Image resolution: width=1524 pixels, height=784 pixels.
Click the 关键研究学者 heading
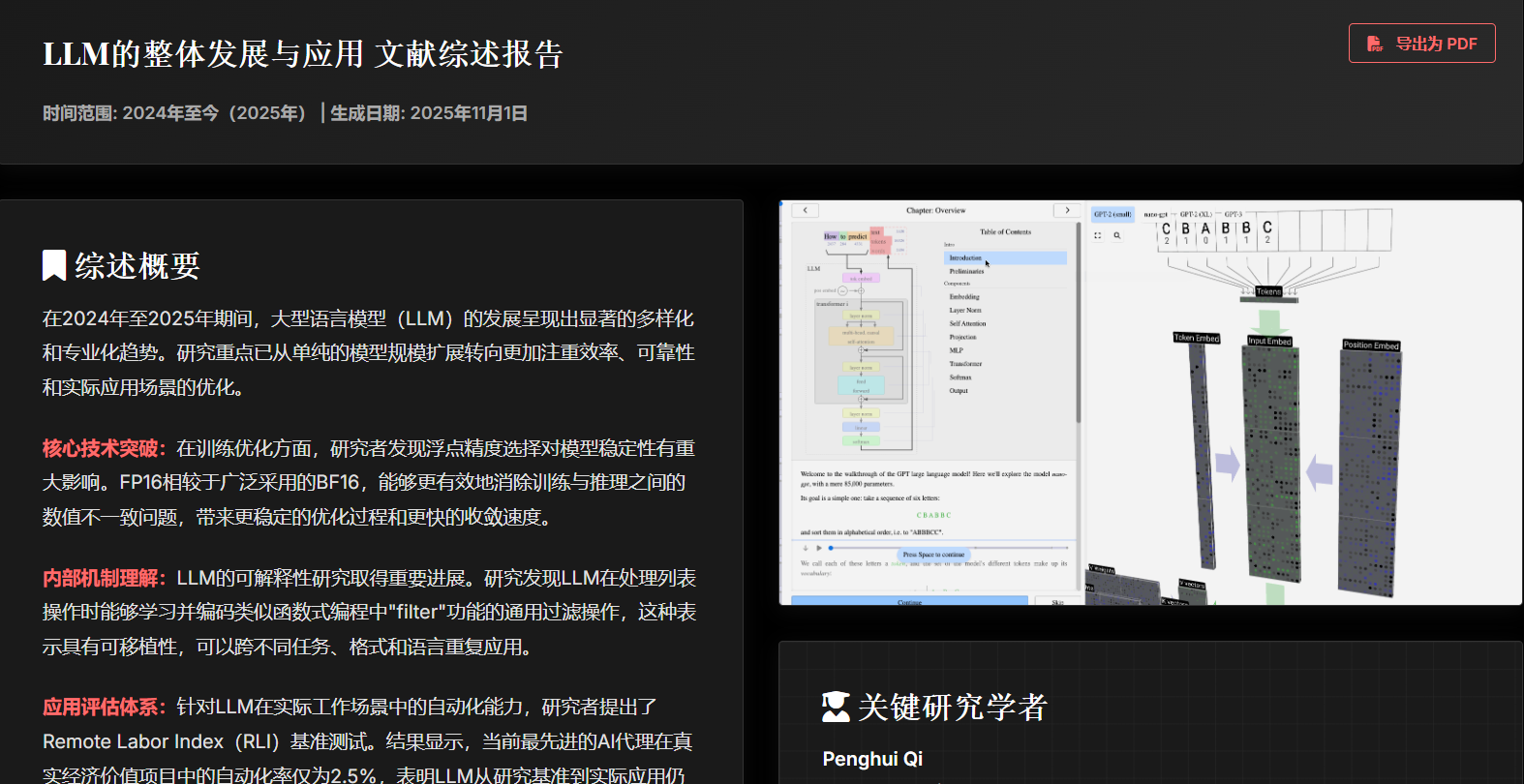click(x=953, y=707)
